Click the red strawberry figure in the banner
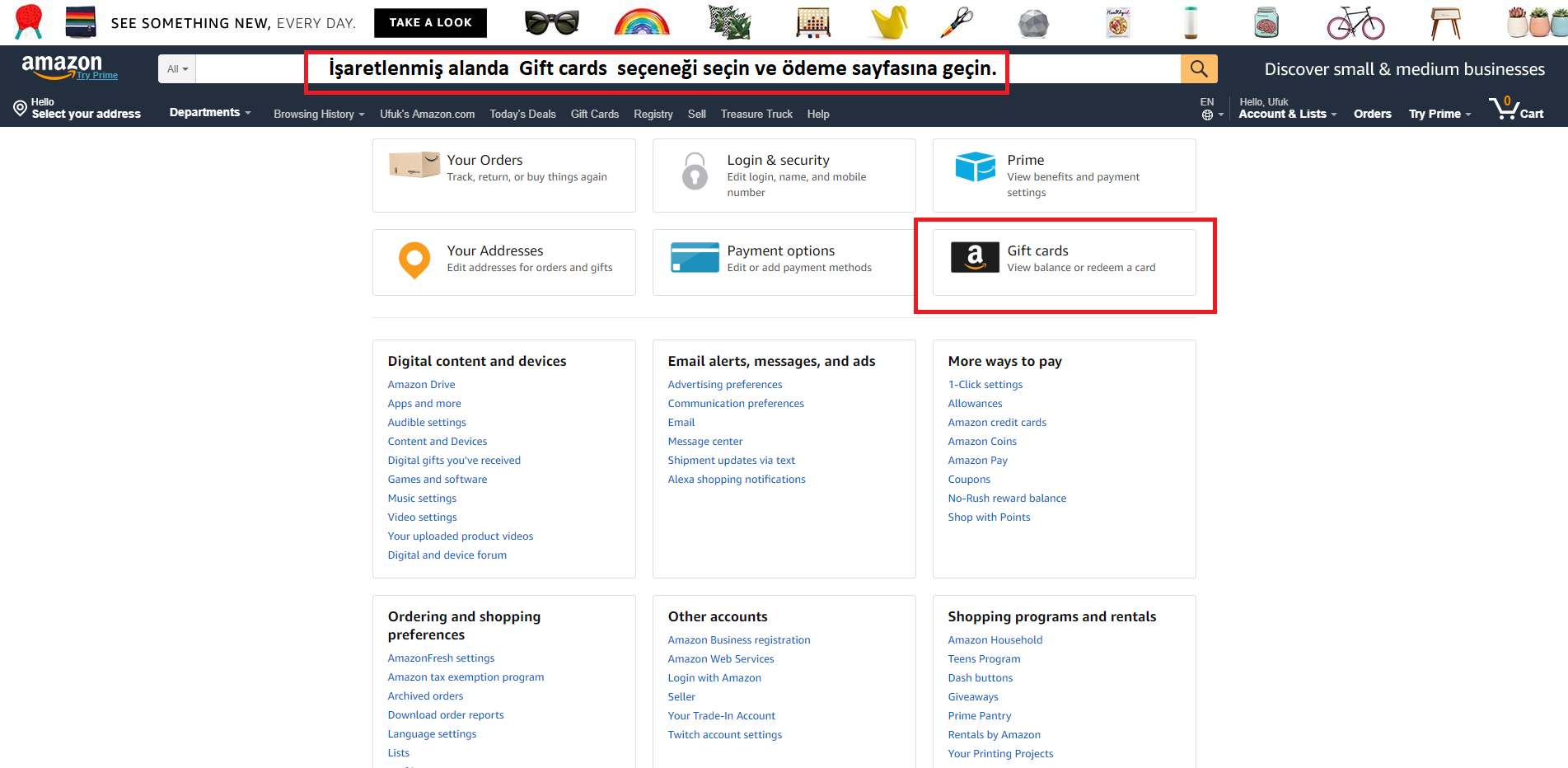The image size is (1568, 768). tap(29, 21)
